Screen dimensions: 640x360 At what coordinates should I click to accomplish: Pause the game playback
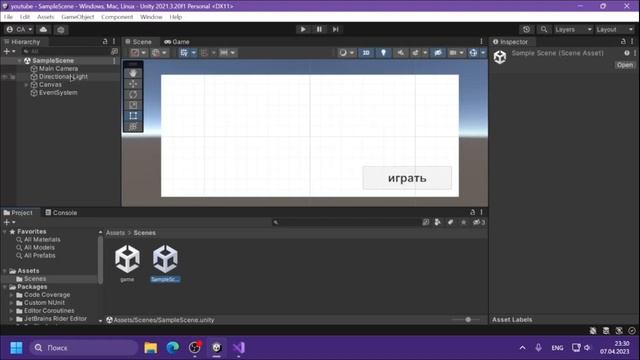point(319,29)
